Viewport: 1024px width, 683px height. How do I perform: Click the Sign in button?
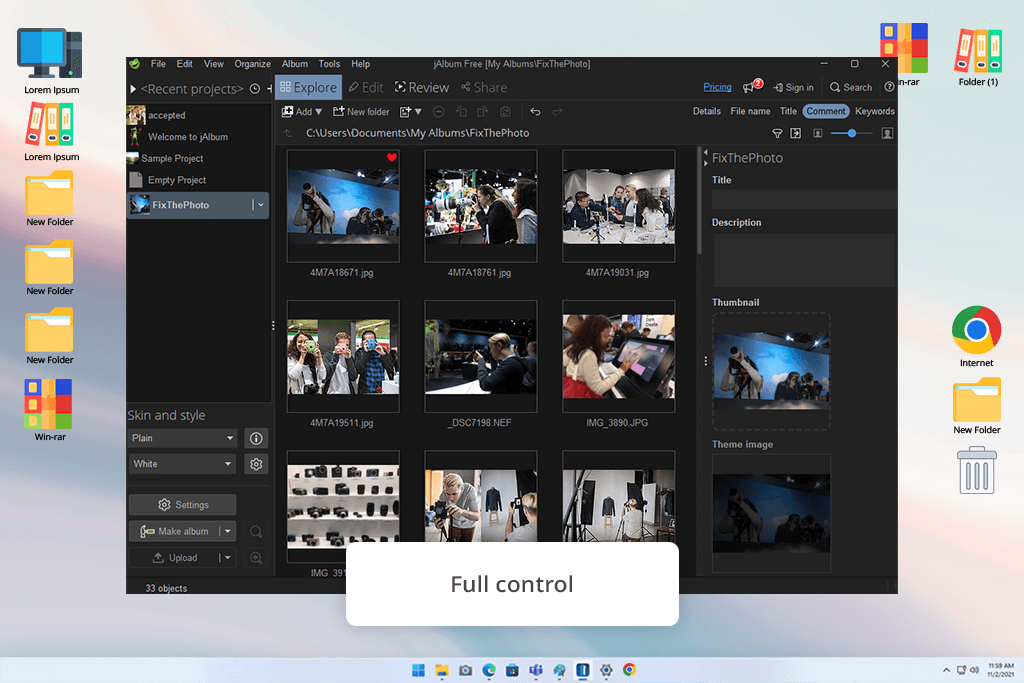793,87
